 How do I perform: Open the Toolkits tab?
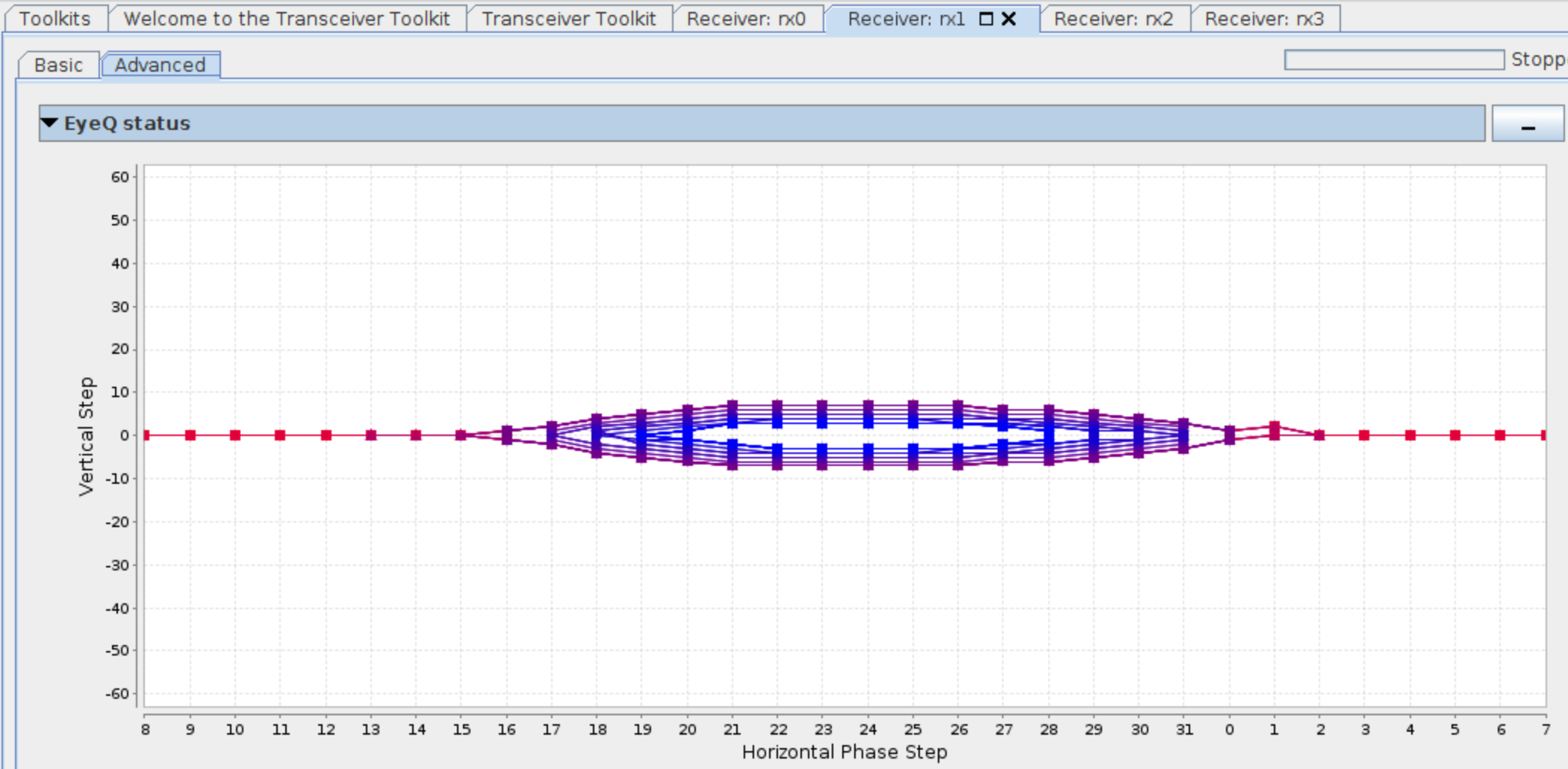(55, 19)
